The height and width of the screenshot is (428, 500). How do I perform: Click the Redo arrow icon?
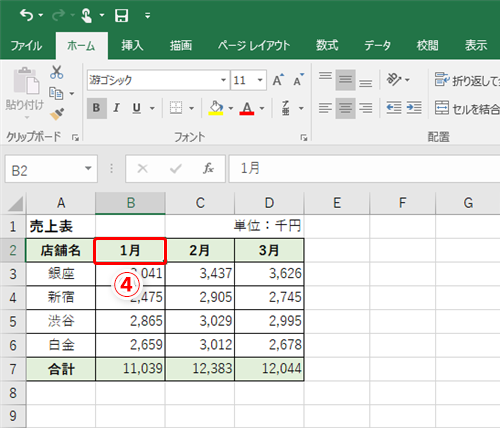[58, 15]
